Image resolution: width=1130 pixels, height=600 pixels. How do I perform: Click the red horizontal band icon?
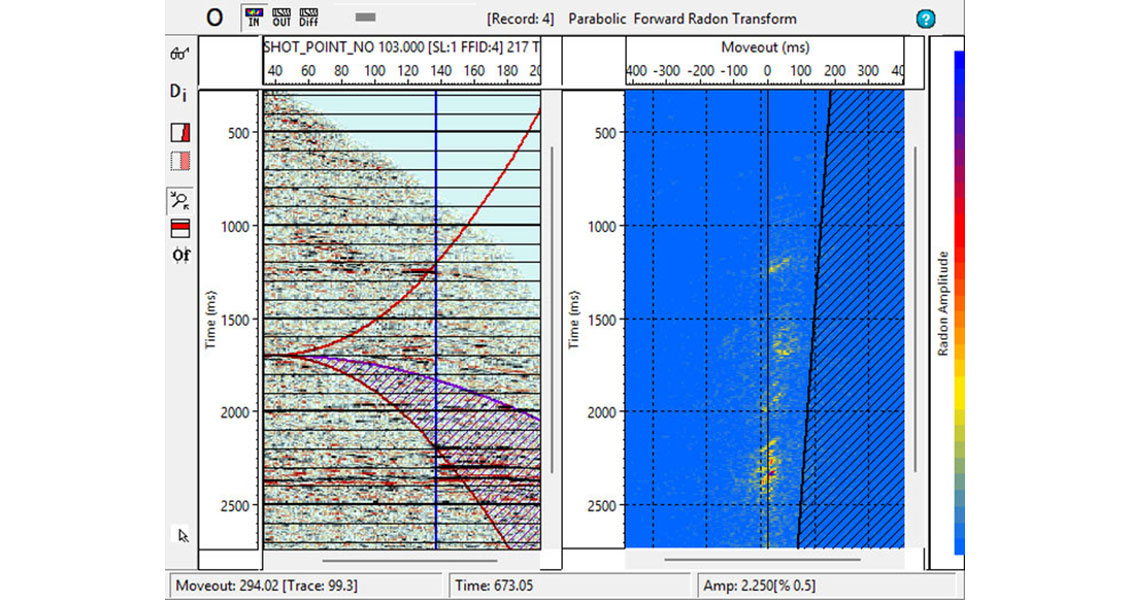click(181, 229)
